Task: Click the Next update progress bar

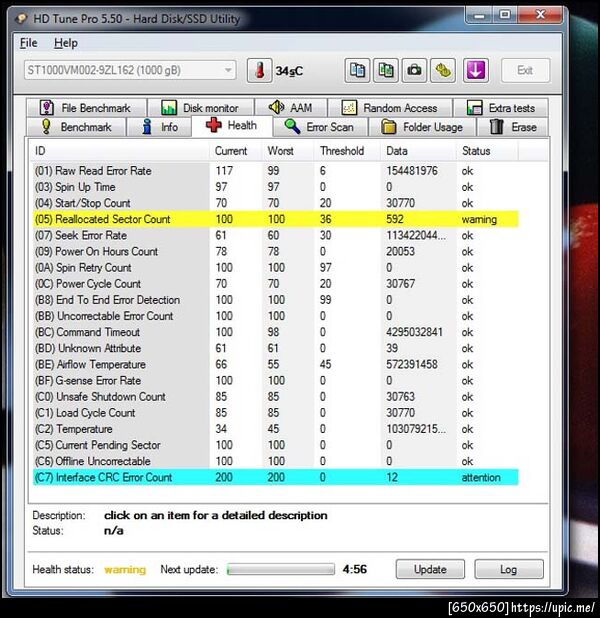Action: (281, 569)
